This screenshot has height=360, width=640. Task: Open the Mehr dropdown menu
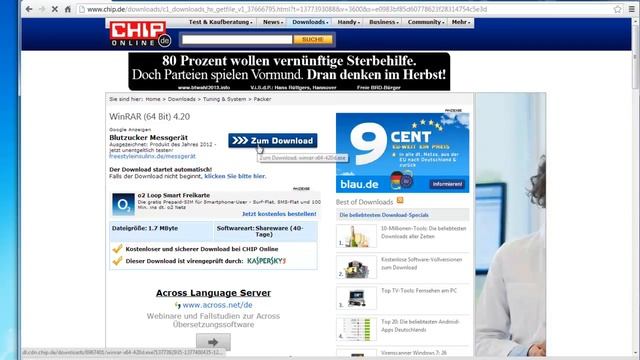tap(461, 22)
